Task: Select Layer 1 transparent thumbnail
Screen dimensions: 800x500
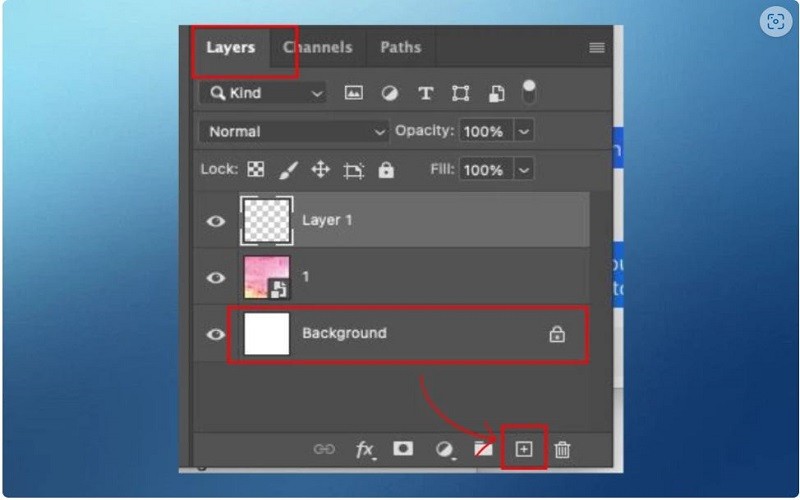Action: click(x=266, y=220)
